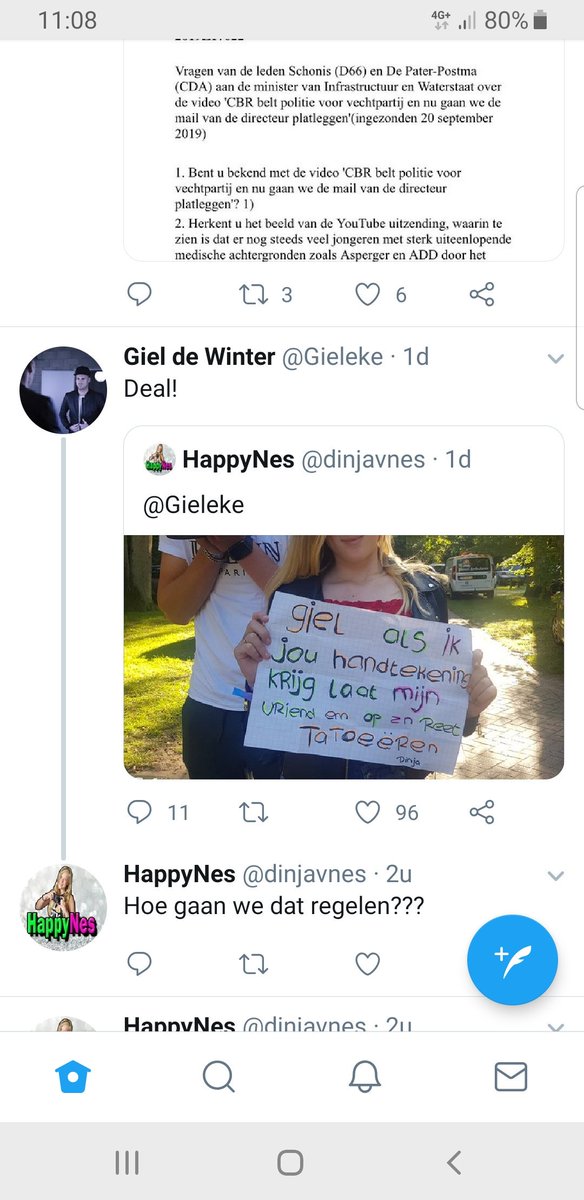Reply to 'Hoe gaan we dat regelen???' tweet
This screenshot has height=1200, width=584.
[140, 963]
